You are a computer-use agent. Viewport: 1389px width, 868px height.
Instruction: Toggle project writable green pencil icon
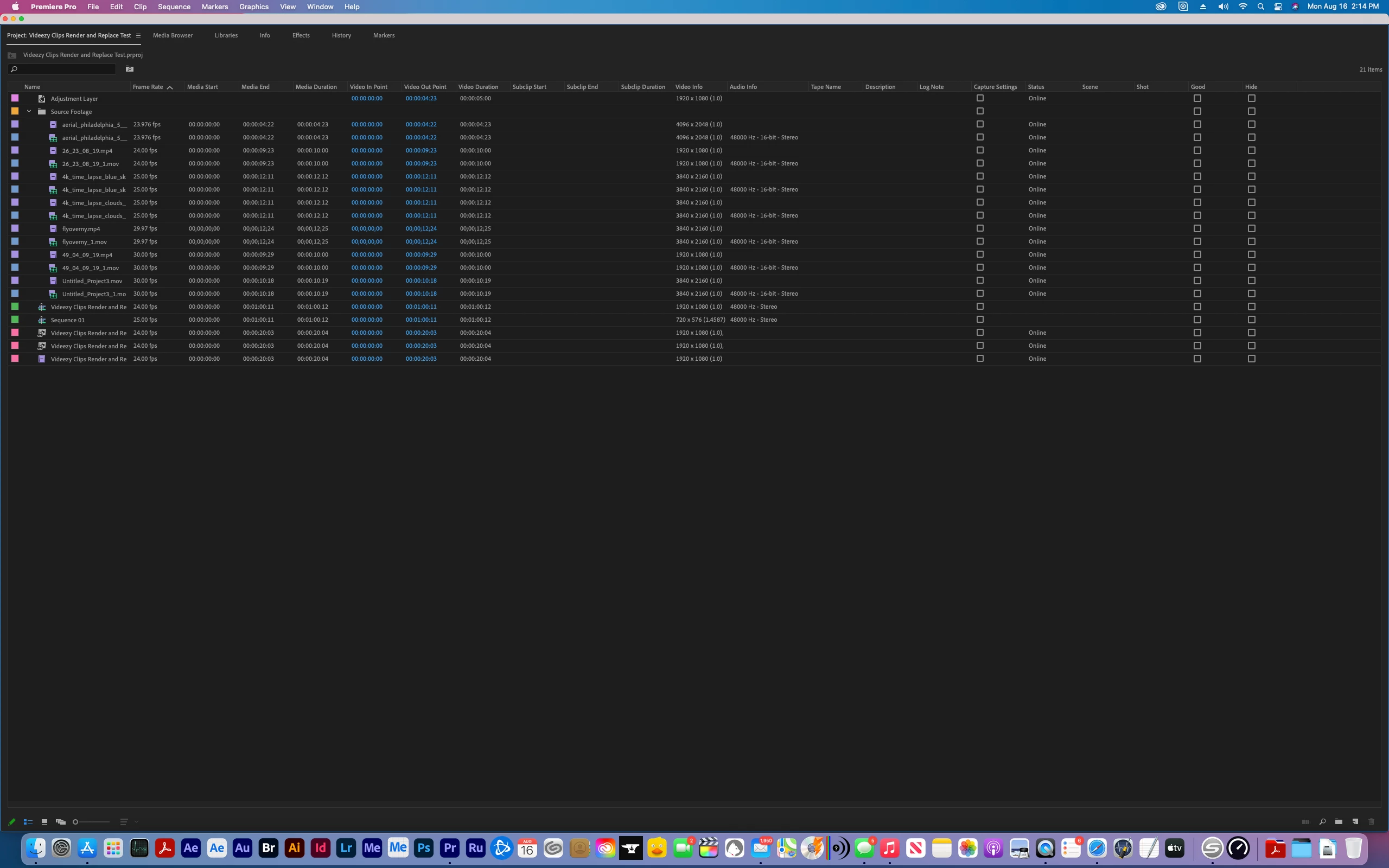(11, 821)
